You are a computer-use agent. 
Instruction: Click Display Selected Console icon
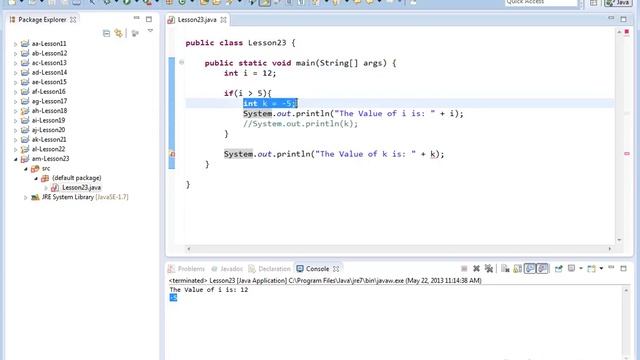(571, 268)
